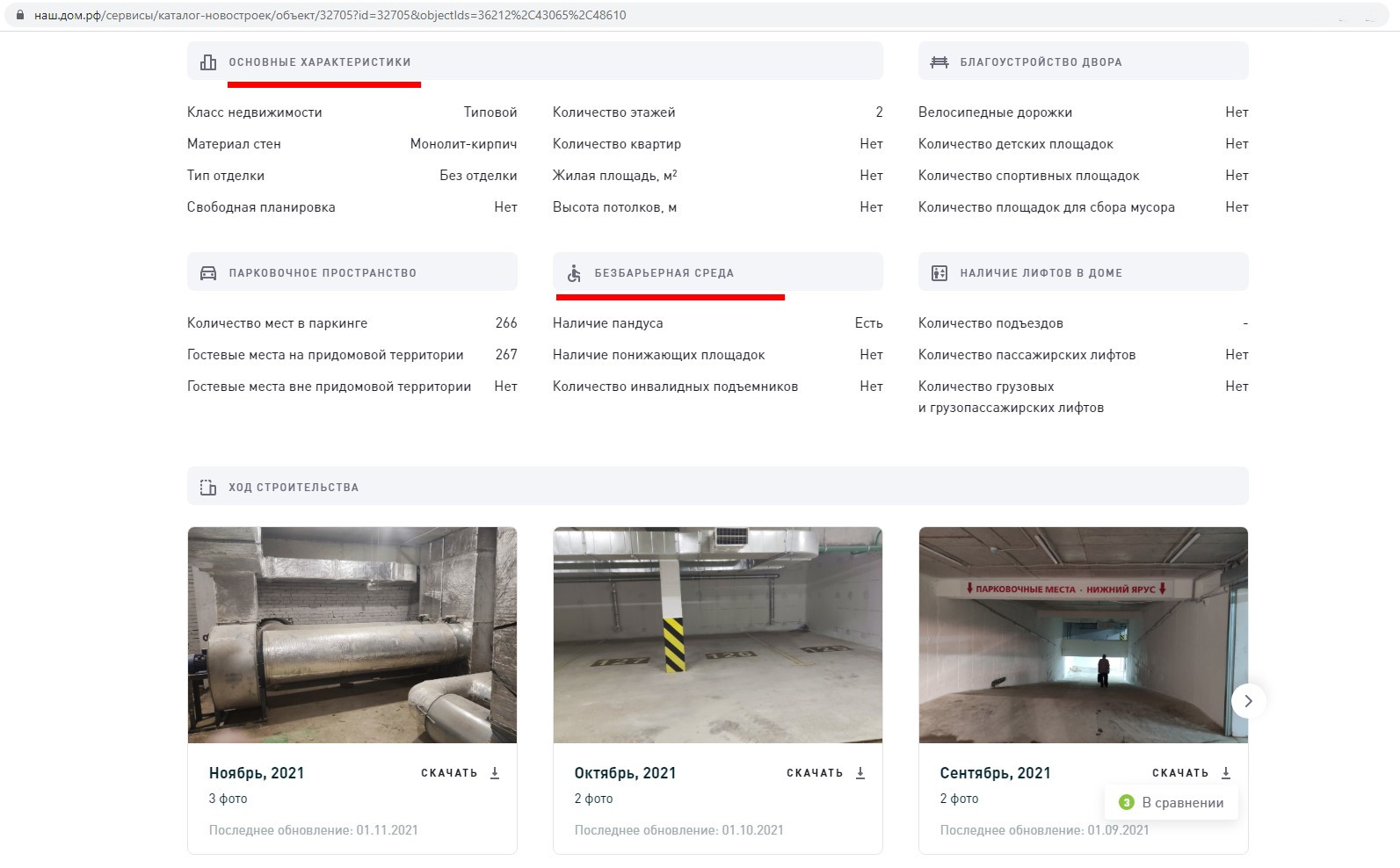The width and height of the screenshot is (1400, 868).
Task: Open the В сравнении comparison button
Action: point(1172,802)
